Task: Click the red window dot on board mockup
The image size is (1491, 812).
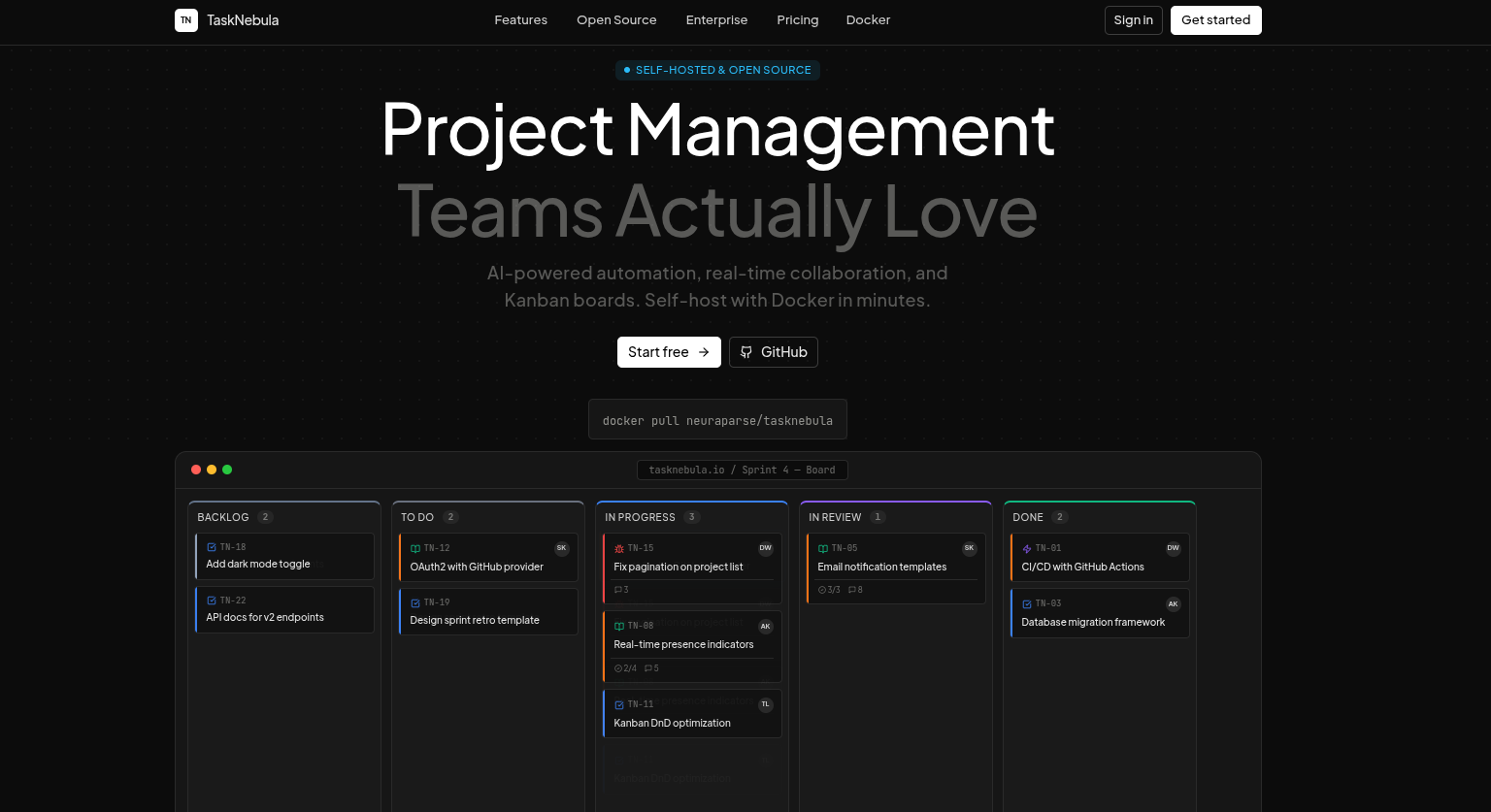Action: (196, 470)
